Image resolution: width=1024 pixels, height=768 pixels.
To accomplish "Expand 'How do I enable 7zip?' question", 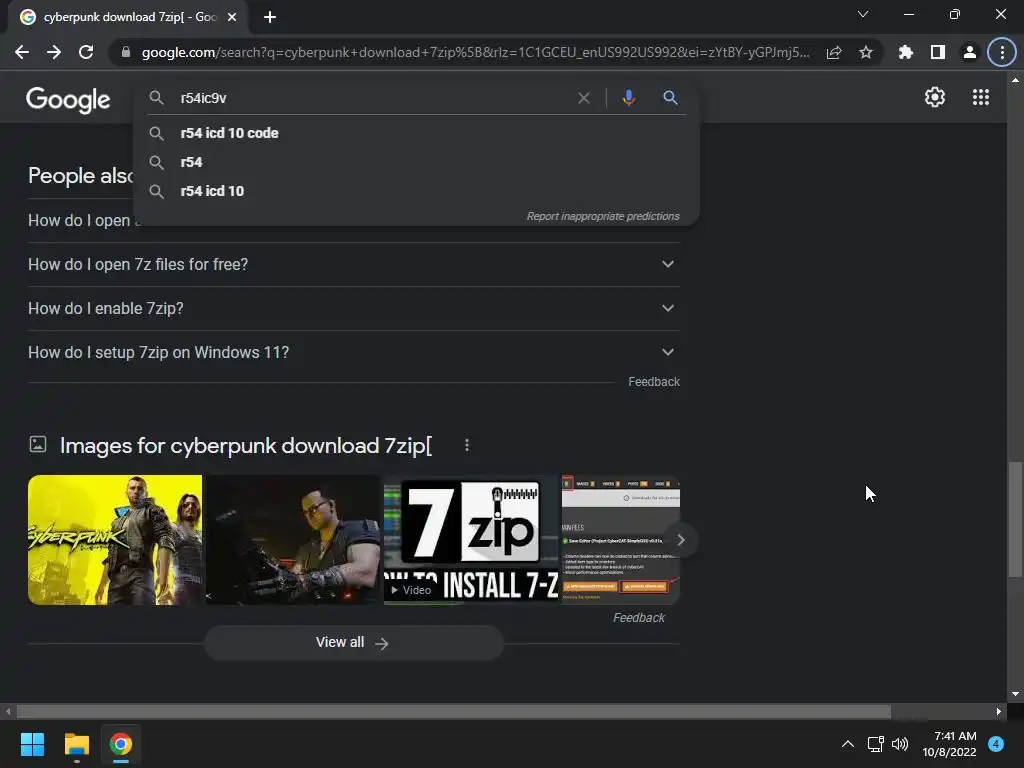I will tap(354, 308).
